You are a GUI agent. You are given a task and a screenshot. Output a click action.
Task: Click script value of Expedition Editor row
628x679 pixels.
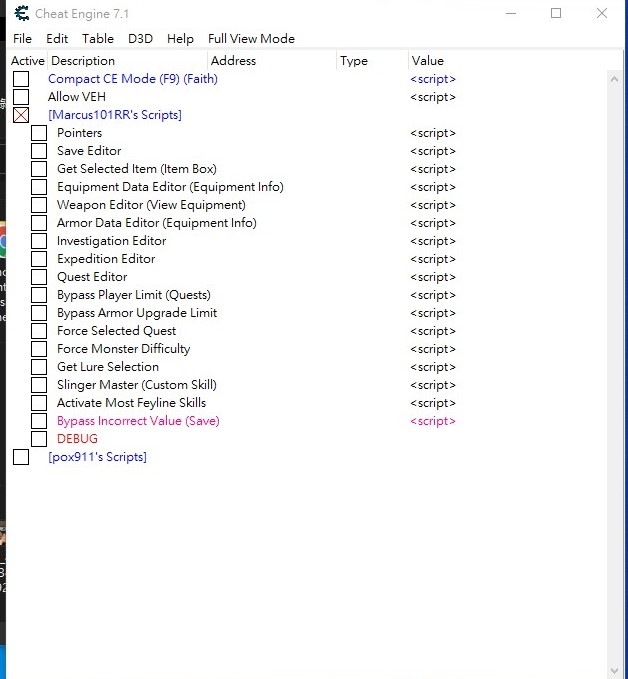(433, 259)
